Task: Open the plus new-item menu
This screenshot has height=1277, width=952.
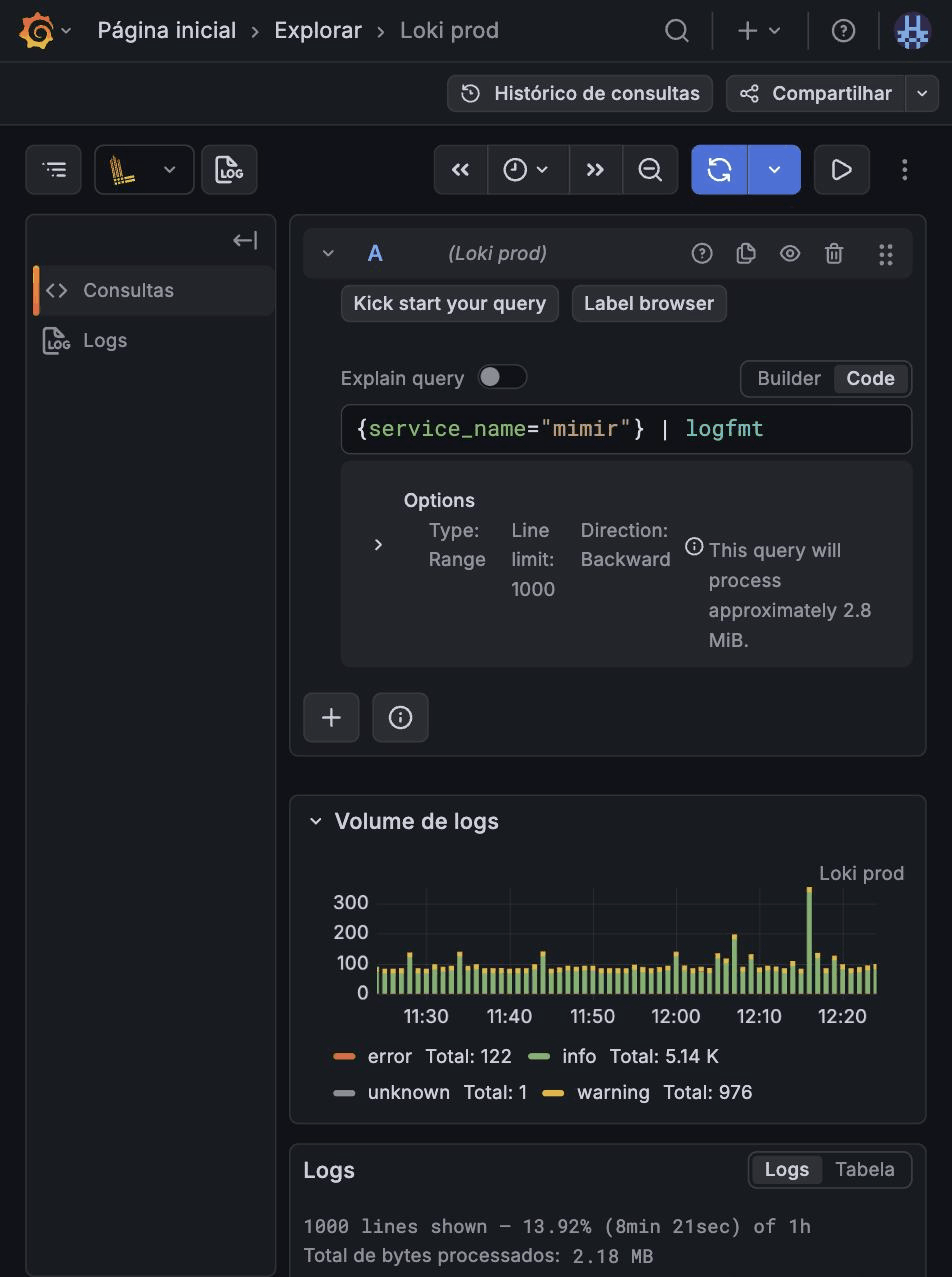Action: [759, 31]
